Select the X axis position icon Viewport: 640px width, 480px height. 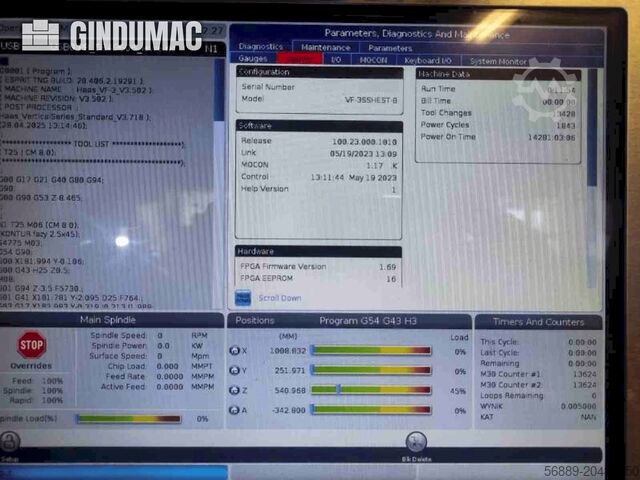(236, 351)
